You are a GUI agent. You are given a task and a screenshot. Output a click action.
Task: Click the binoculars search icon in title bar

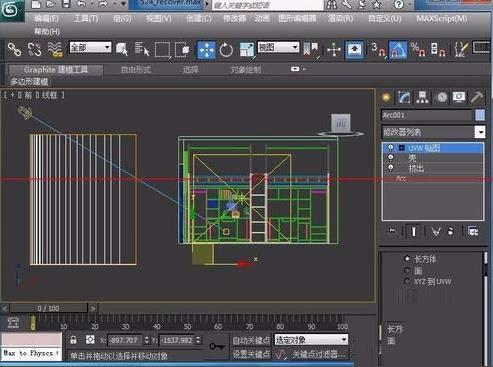(x=332, y=4)
